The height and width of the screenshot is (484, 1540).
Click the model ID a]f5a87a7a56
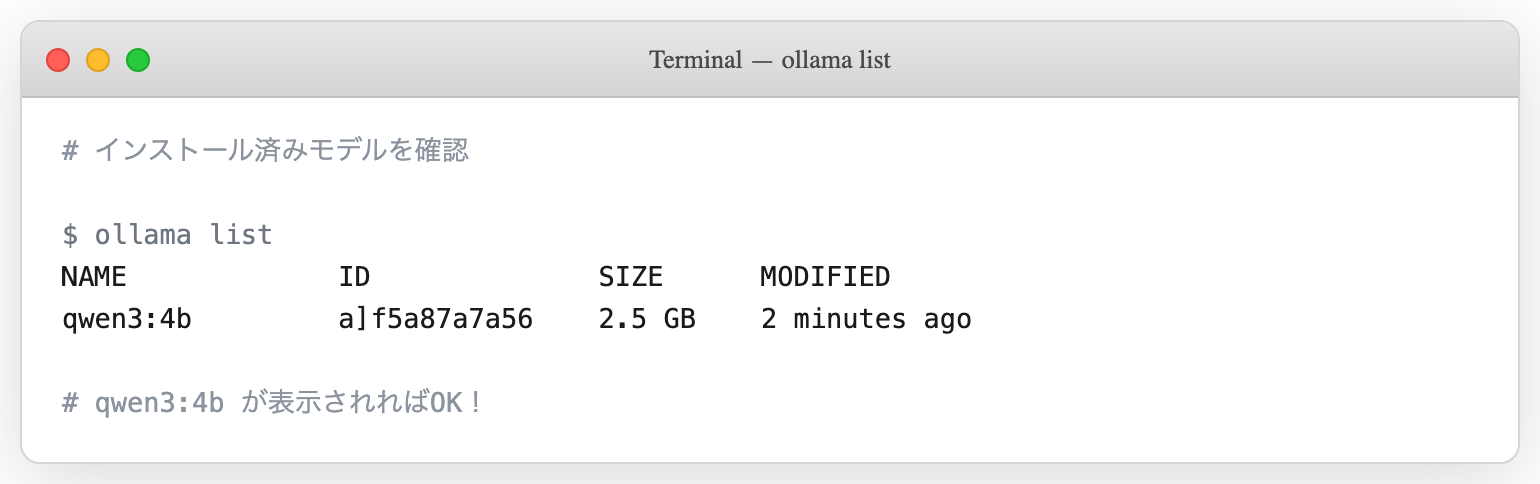[x=435, y=320]
